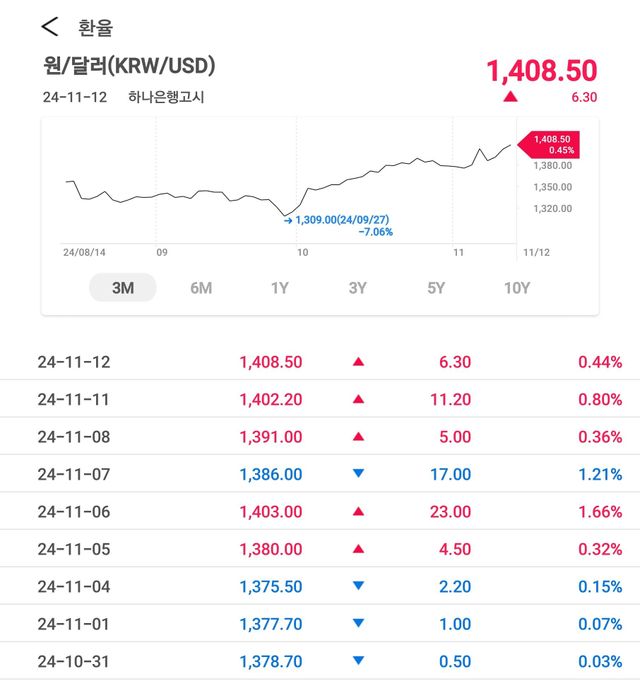This screenshot has height=681, width=640.
Task: Switch to the 6M period tab
Action: point(201,288)
